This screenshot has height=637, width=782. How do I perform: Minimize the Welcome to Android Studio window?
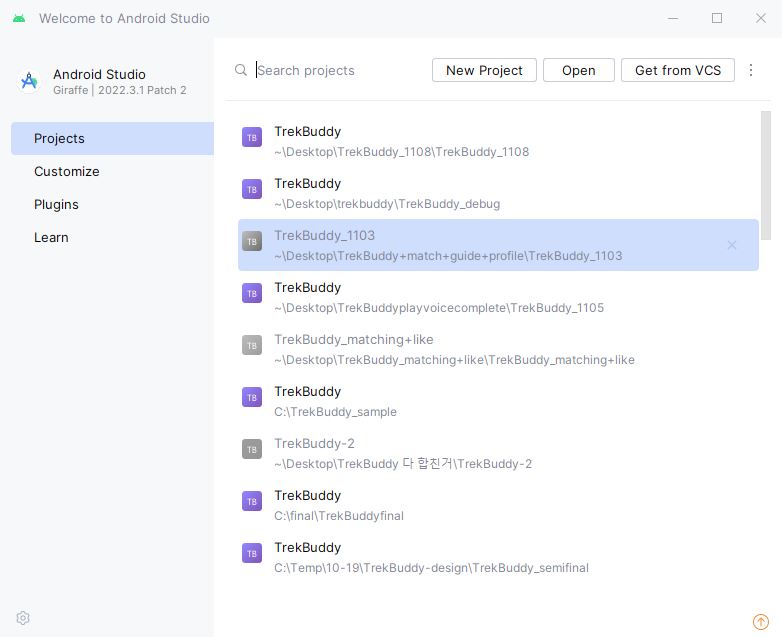pyautogui.click(x=673, y=18)
